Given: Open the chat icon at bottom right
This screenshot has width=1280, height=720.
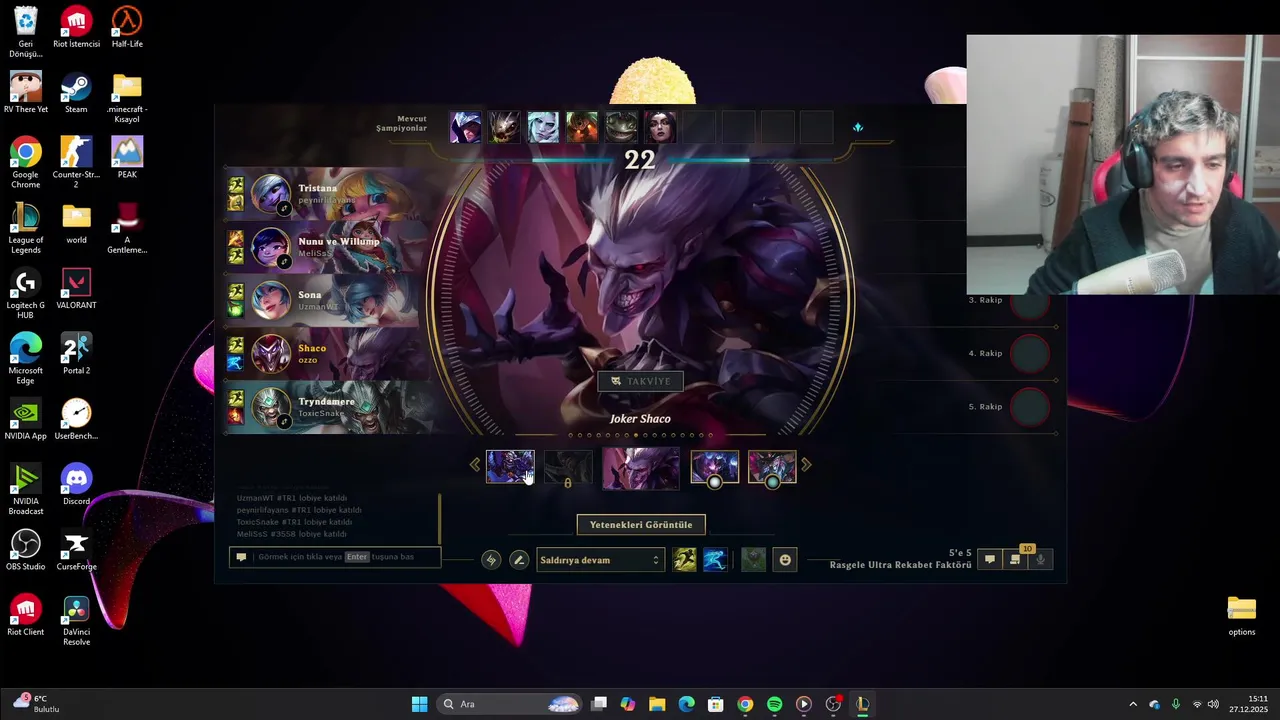Looking at the screenshot, I should (990, 560).
